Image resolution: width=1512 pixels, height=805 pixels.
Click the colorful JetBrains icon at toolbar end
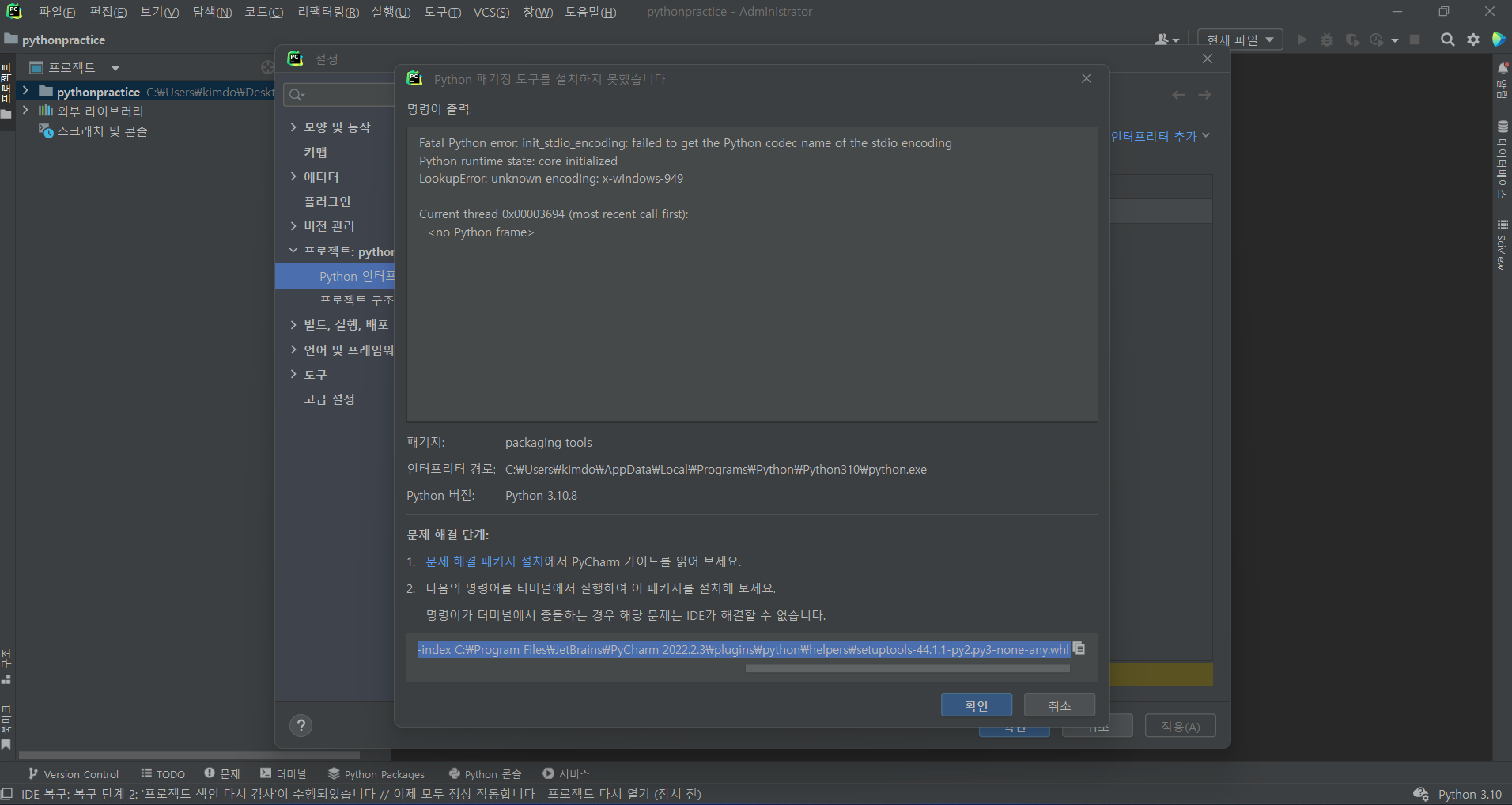tap(1499, 40)
